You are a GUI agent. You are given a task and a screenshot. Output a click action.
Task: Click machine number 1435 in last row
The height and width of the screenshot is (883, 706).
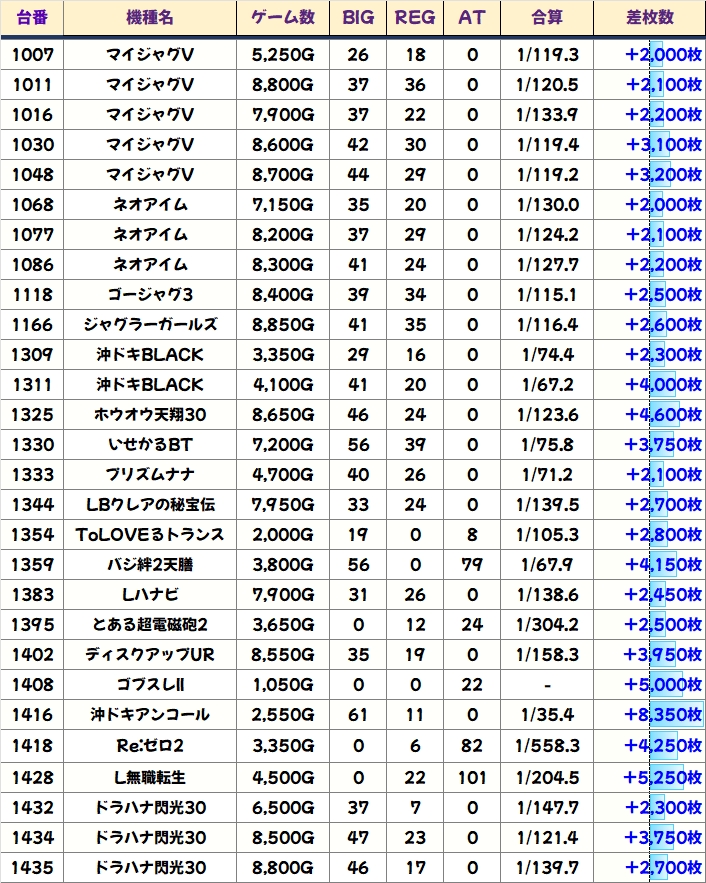(x=33, y=867)
